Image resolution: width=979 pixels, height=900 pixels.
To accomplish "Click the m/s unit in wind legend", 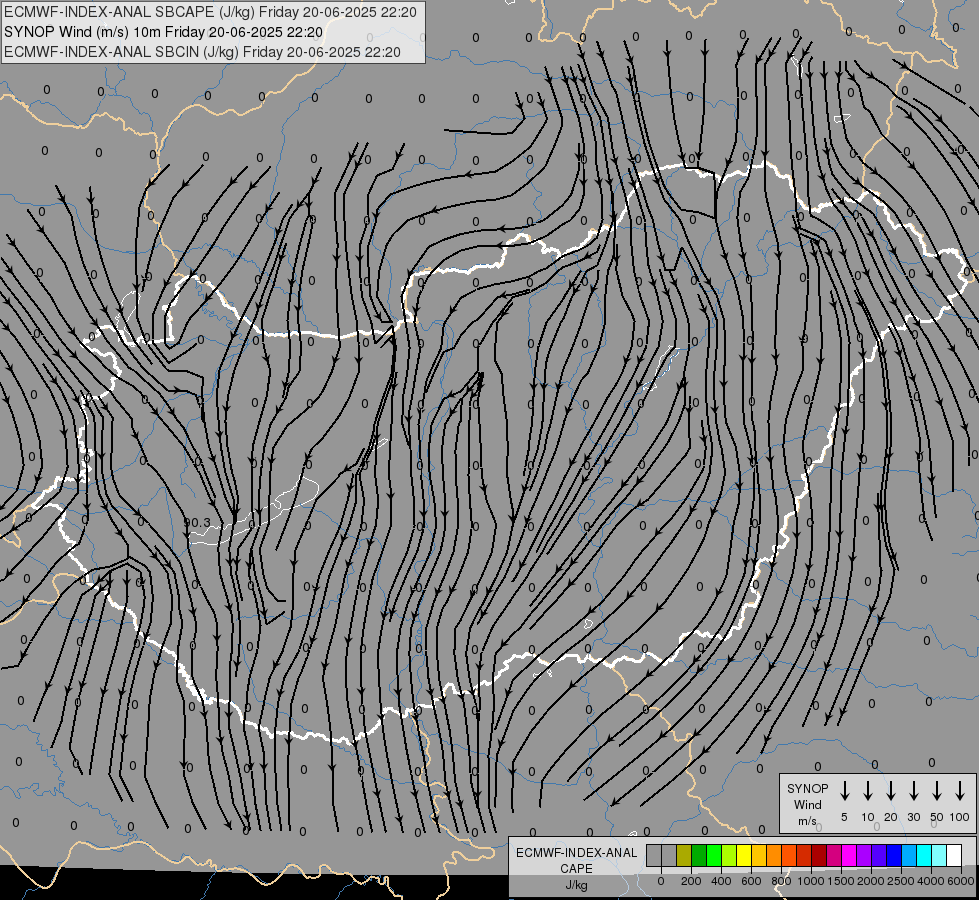I will point(807,821).
